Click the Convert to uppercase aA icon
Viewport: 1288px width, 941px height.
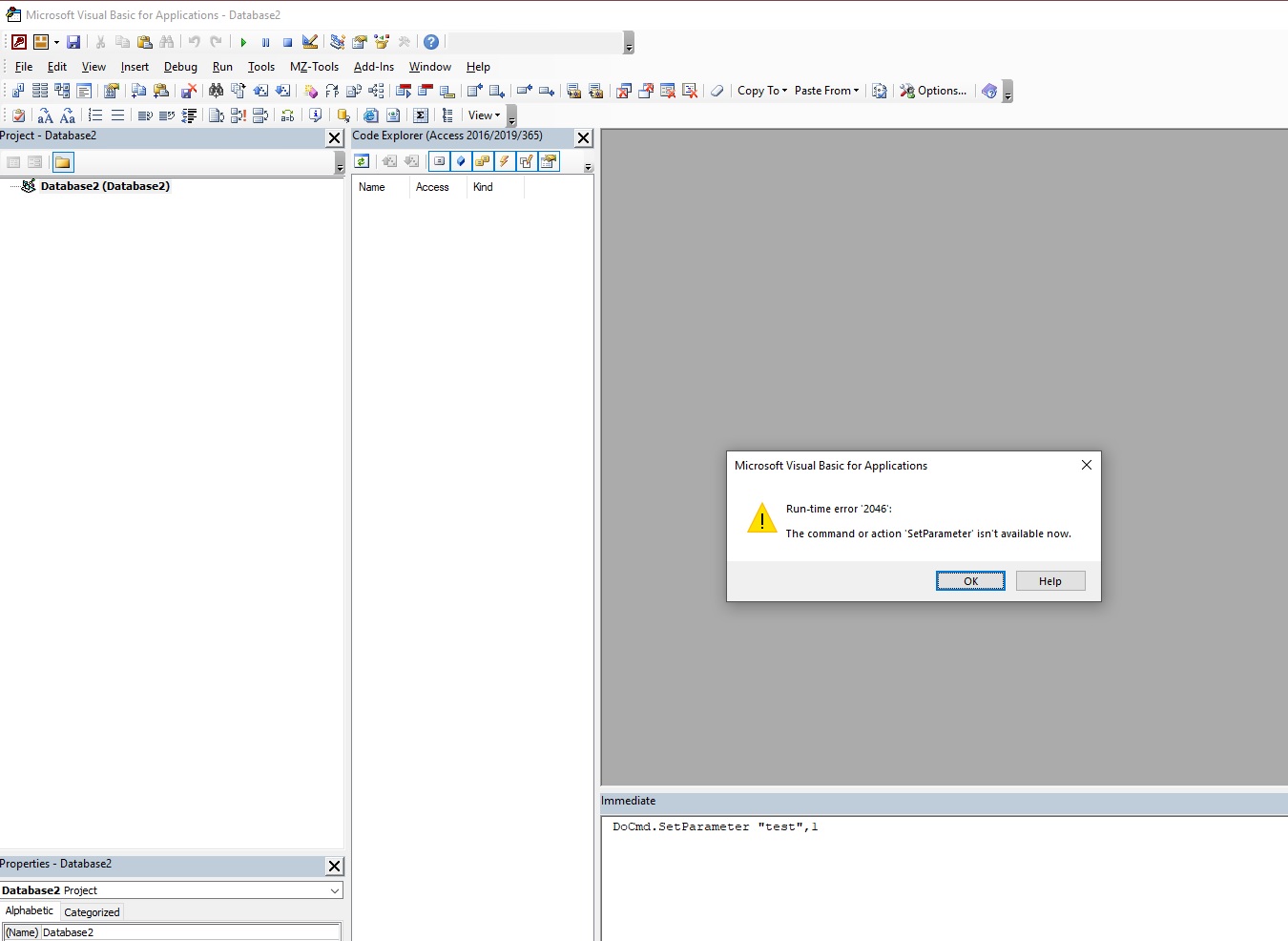[x=45, y=115]
